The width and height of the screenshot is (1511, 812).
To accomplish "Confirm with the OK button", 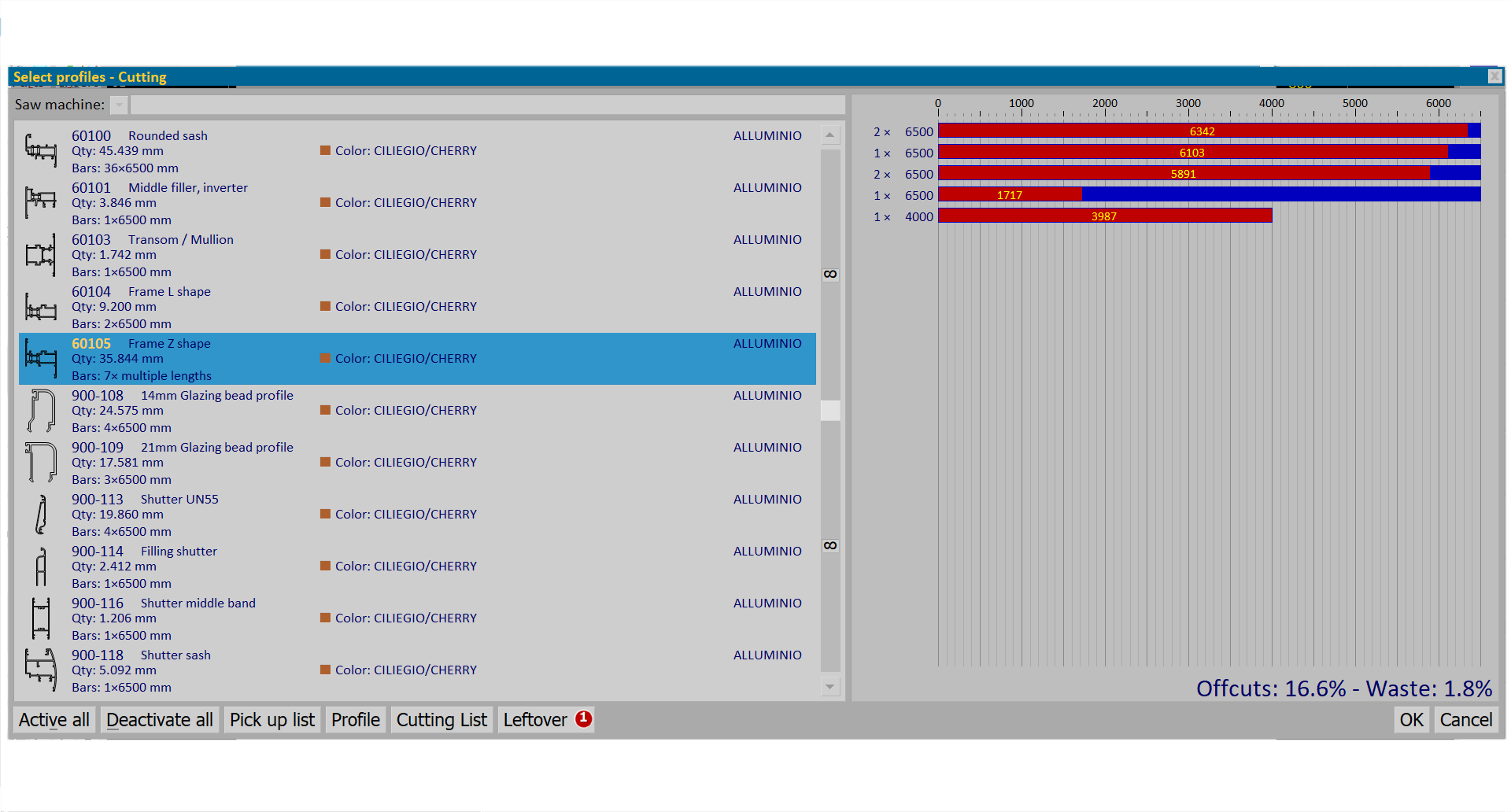I will pyautogui.click(x=1411, y=720).
